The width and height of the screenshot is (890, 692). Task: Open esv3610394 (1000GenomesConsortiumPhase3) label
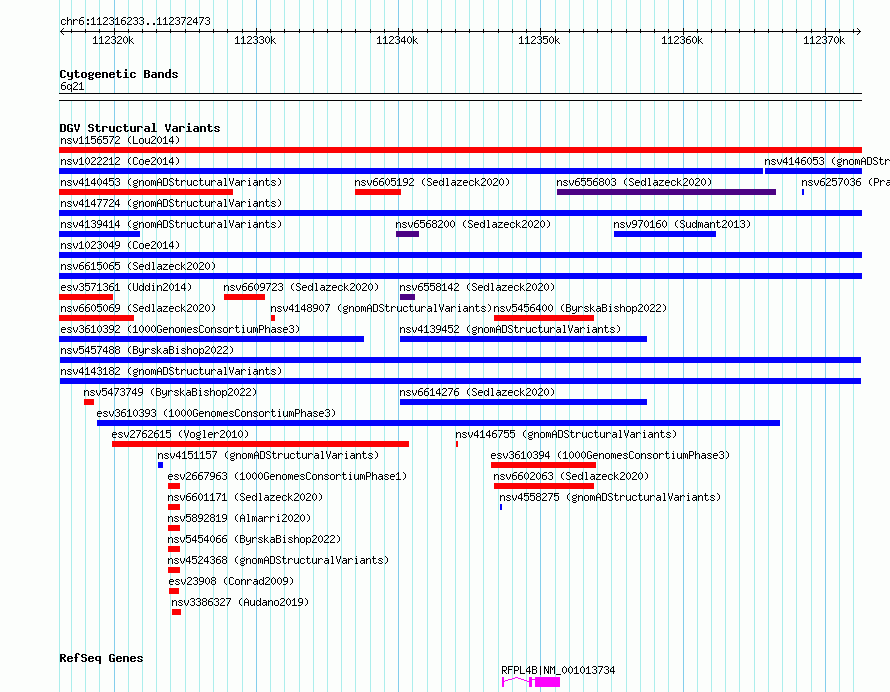[610, 455]
